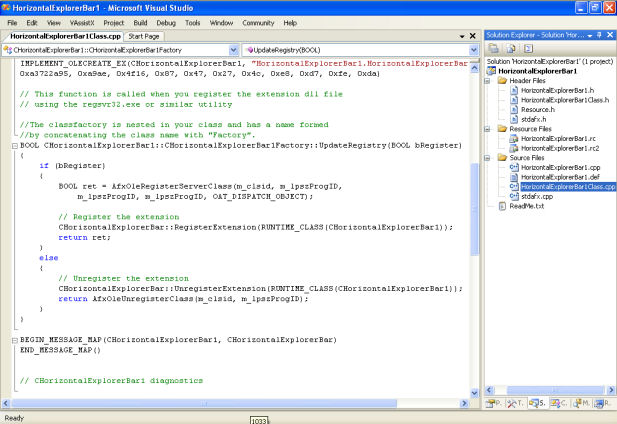Open the class scope dropdown
The image size is (617, 424).
tap(234, 48)
